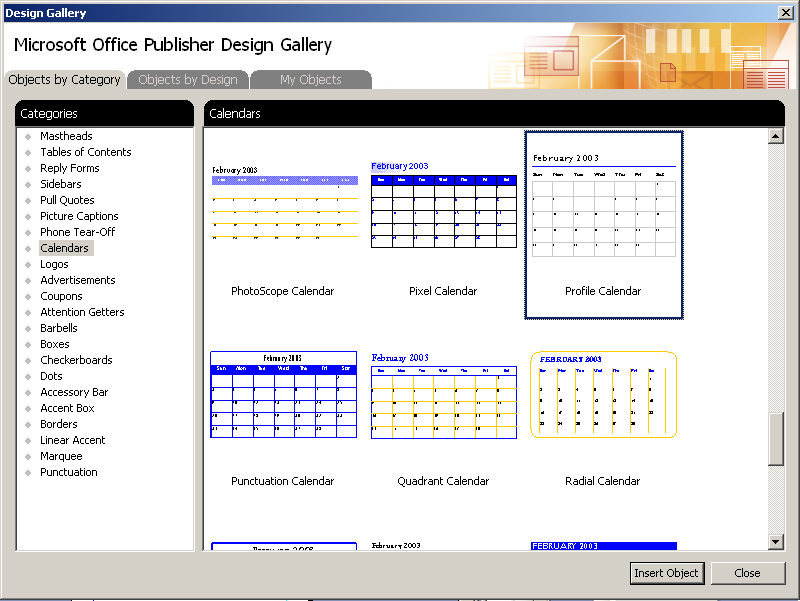Select the PhotoScope Calendar thumbnail
The width and height of the screenshot is (800, 601).
click(284, 205)
